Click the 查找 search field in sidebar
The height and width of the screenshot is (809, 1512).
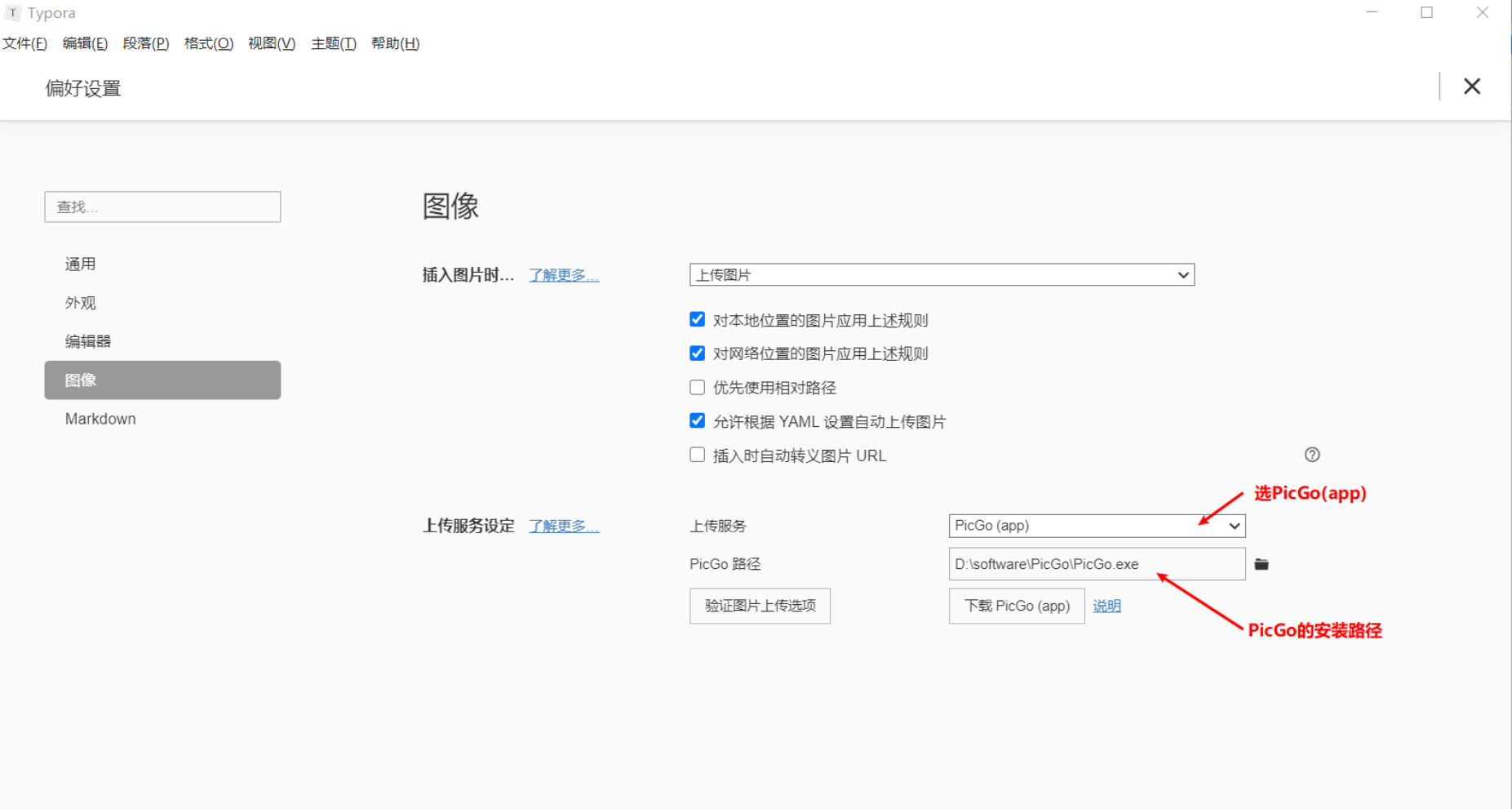click(162, 207)
